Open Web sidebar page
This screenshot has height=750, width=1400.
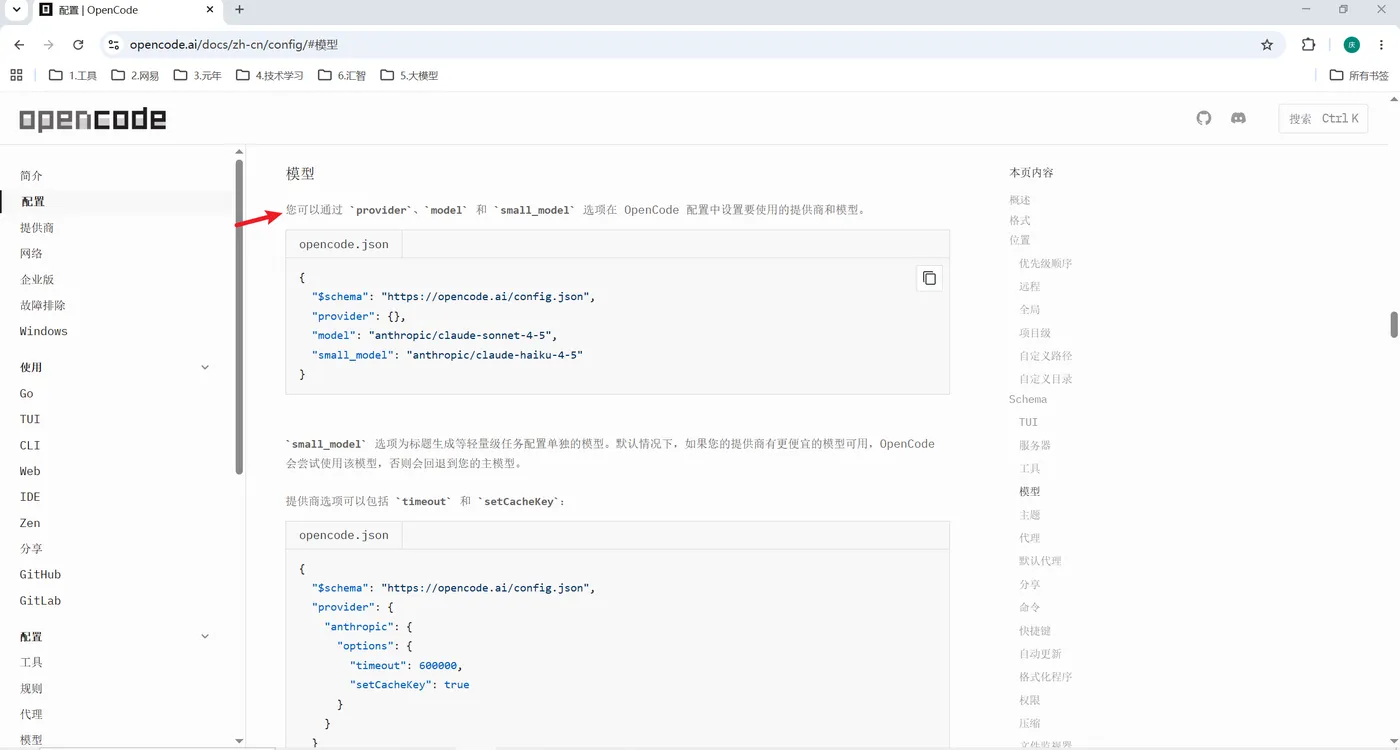tap(30, 471)
